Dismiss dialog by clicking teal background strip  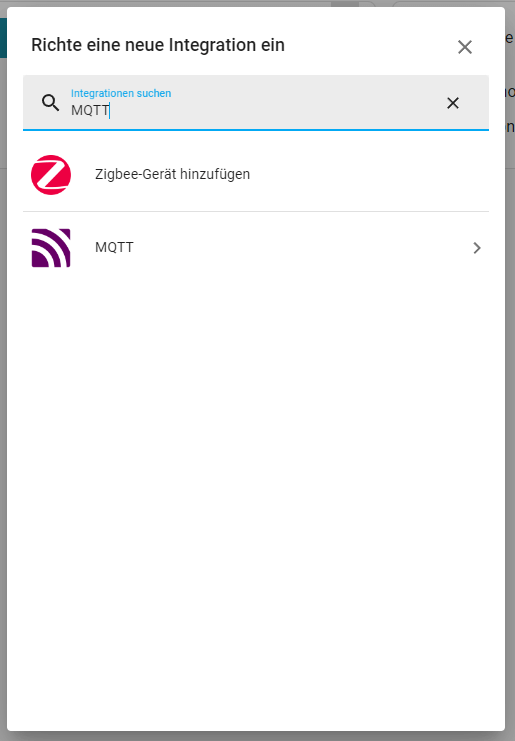point(3,38)
